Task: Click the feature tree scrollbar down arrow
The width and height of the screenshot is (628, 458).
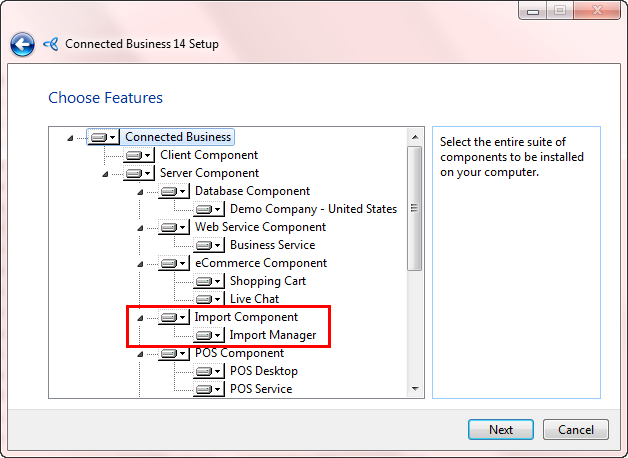Action: (414, 389)
